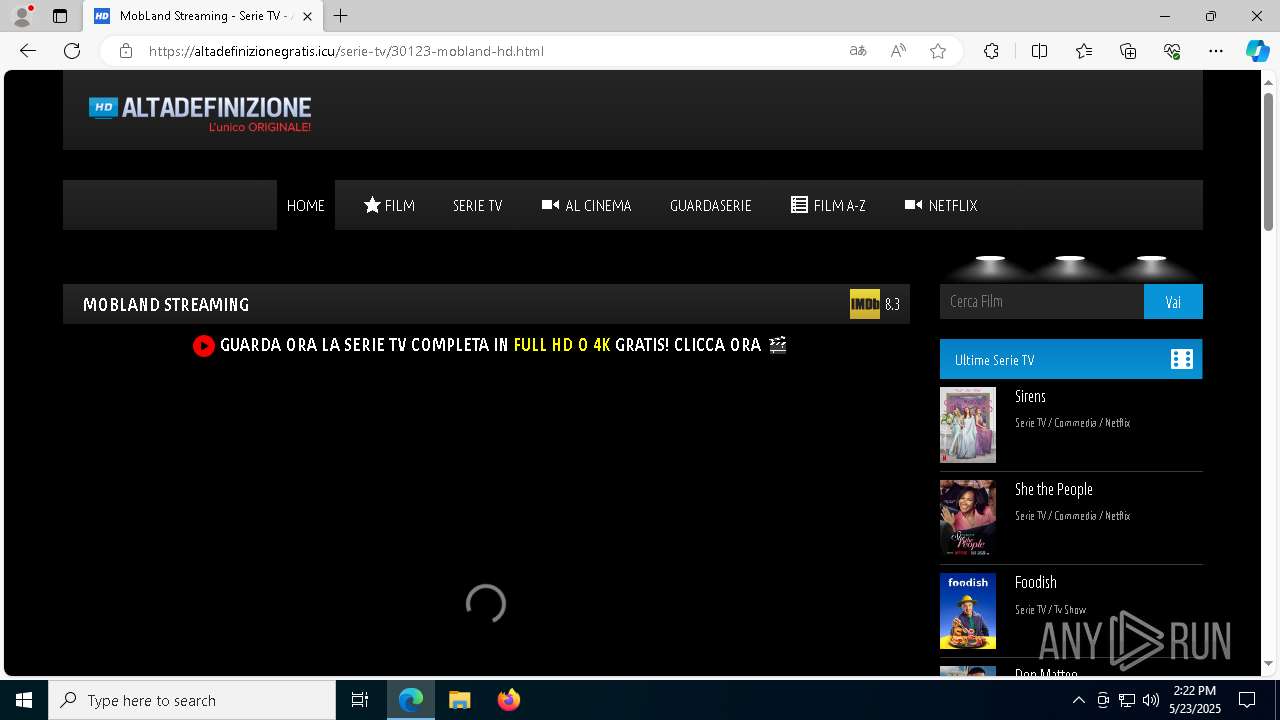Click the She the People poster thumbnail
1280x720 pixels.
tap(968, 518)
